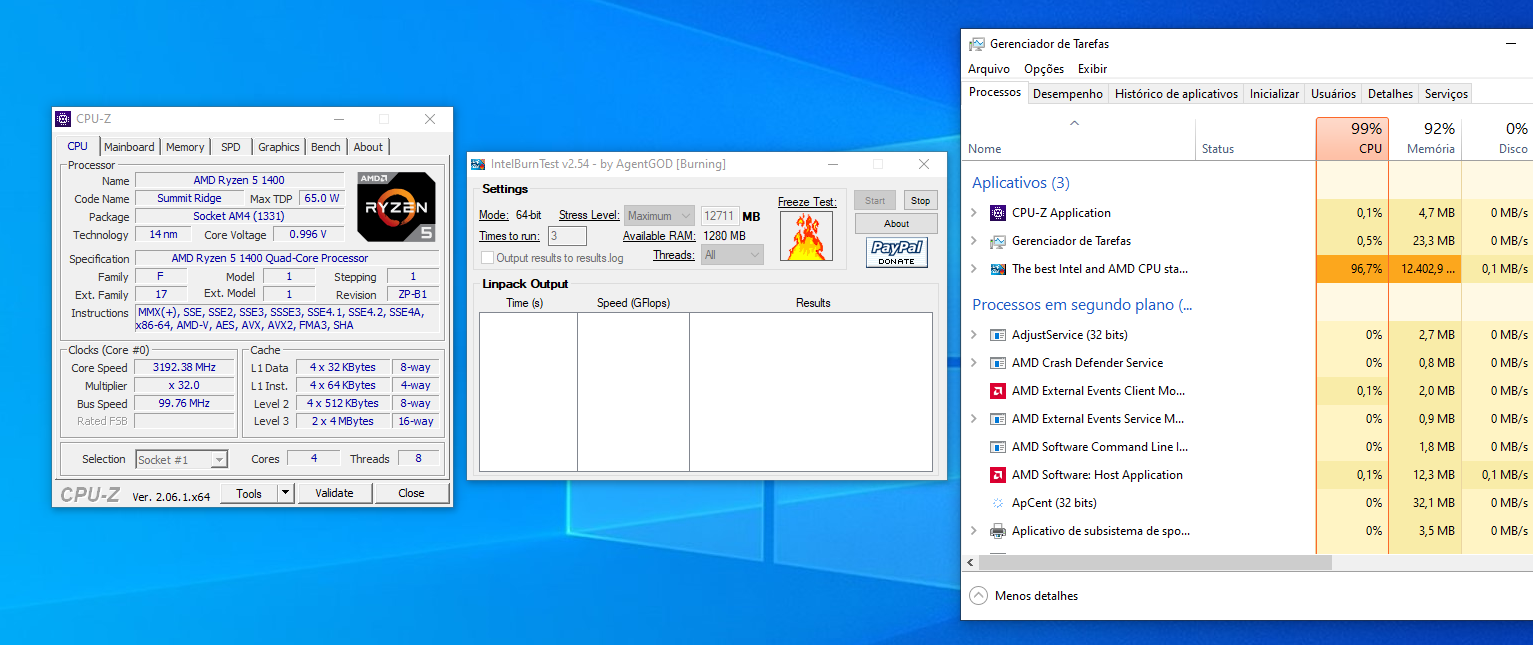
Task: Sort processes by the Status column header
Action: coord(1256,138)
